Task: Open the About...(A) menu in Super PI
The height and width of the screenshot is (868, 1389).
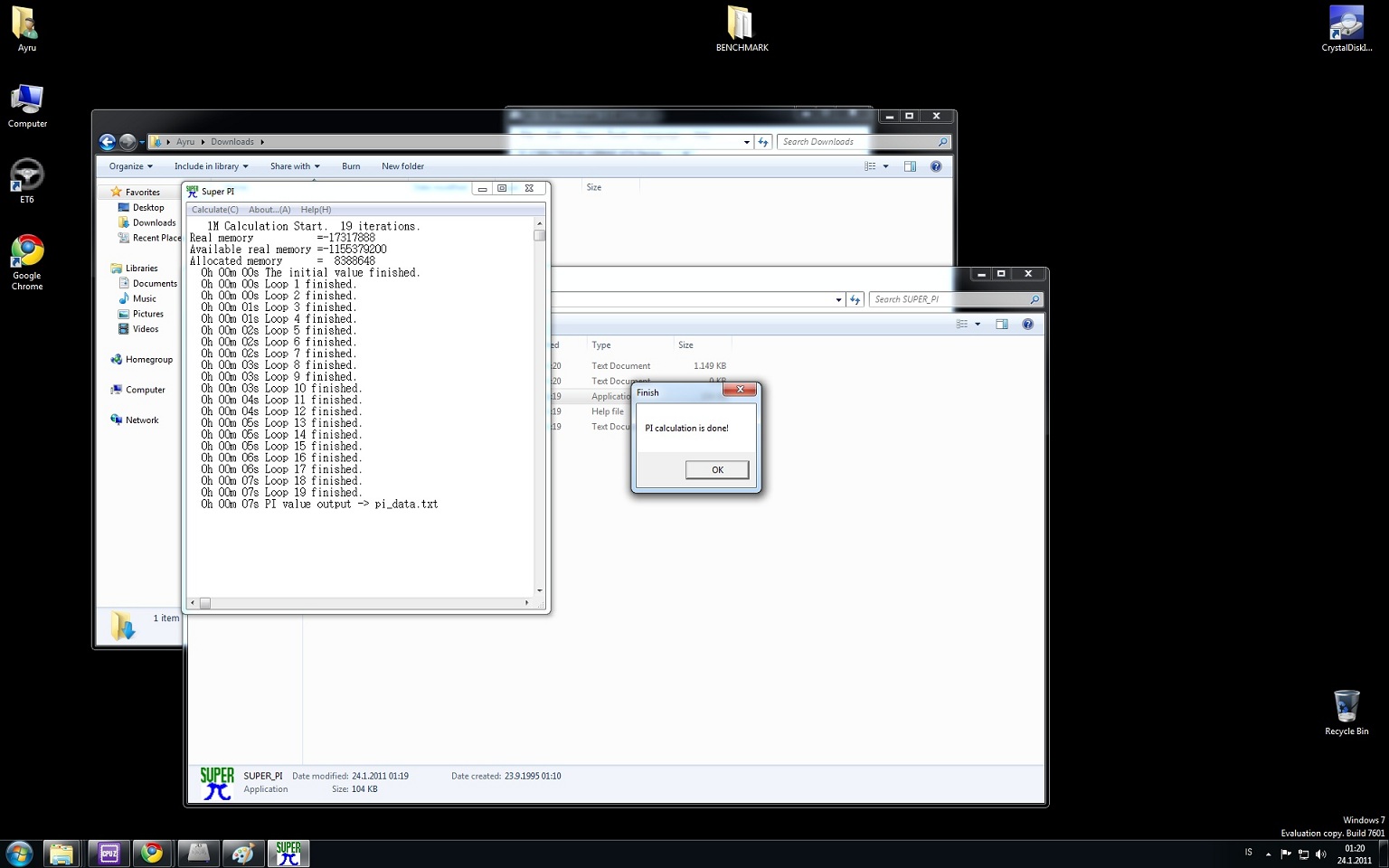Action: (x=269, y=210)
